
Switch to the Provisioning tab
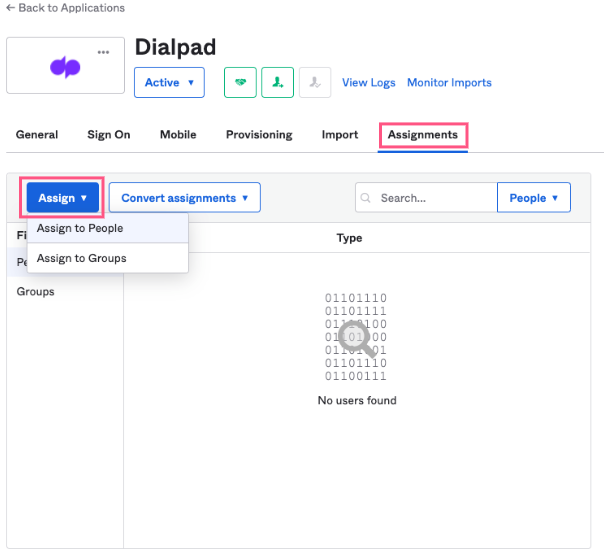tap(259, 135)
